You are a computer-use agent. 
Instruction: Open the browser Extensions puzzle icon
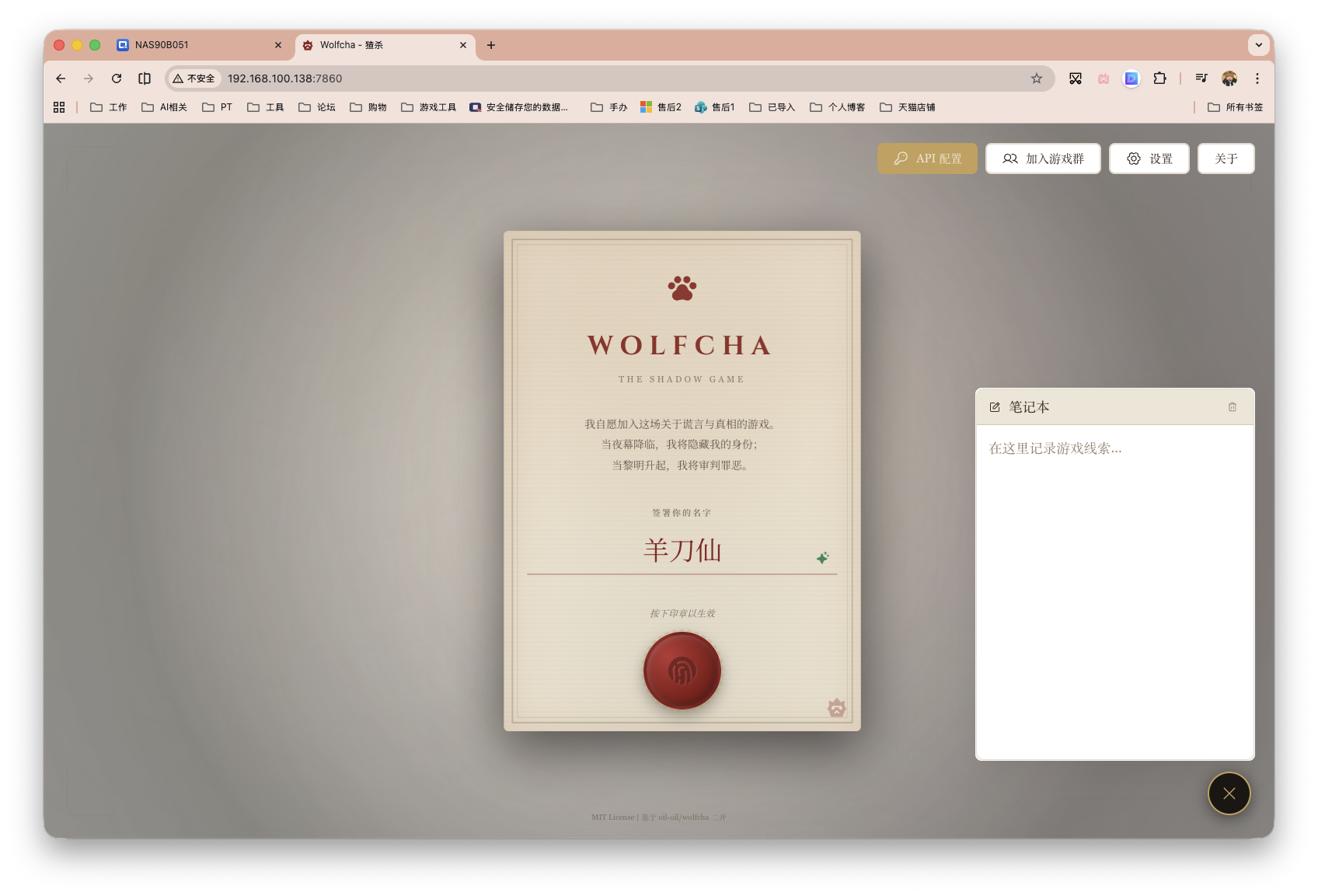tap(1159, 78)
